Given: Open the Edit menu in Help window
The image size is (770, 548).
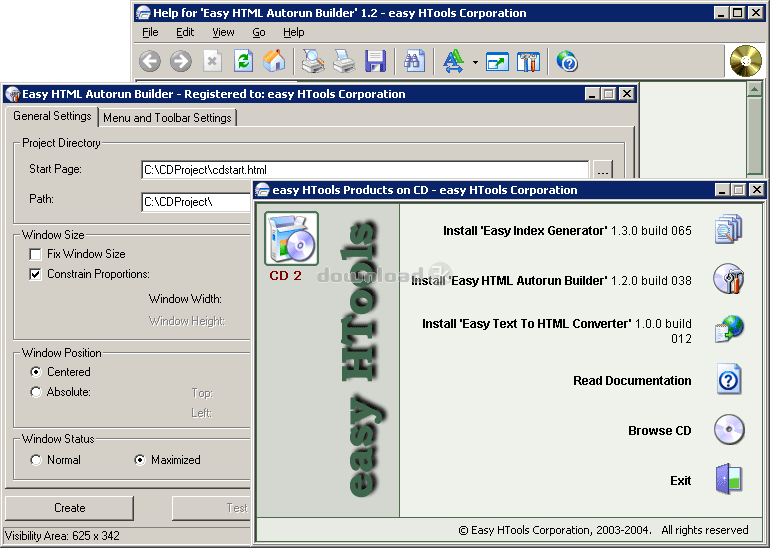Looking at the screenshot, I should [185, 32].
